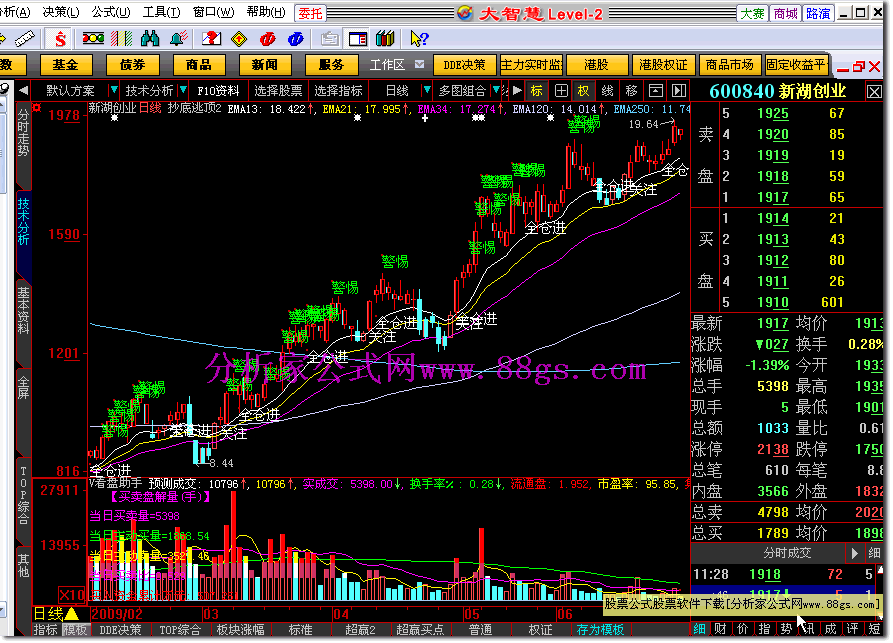Click the alarm bell alert icon
This screenshot has height=643, width=893.
179,39
